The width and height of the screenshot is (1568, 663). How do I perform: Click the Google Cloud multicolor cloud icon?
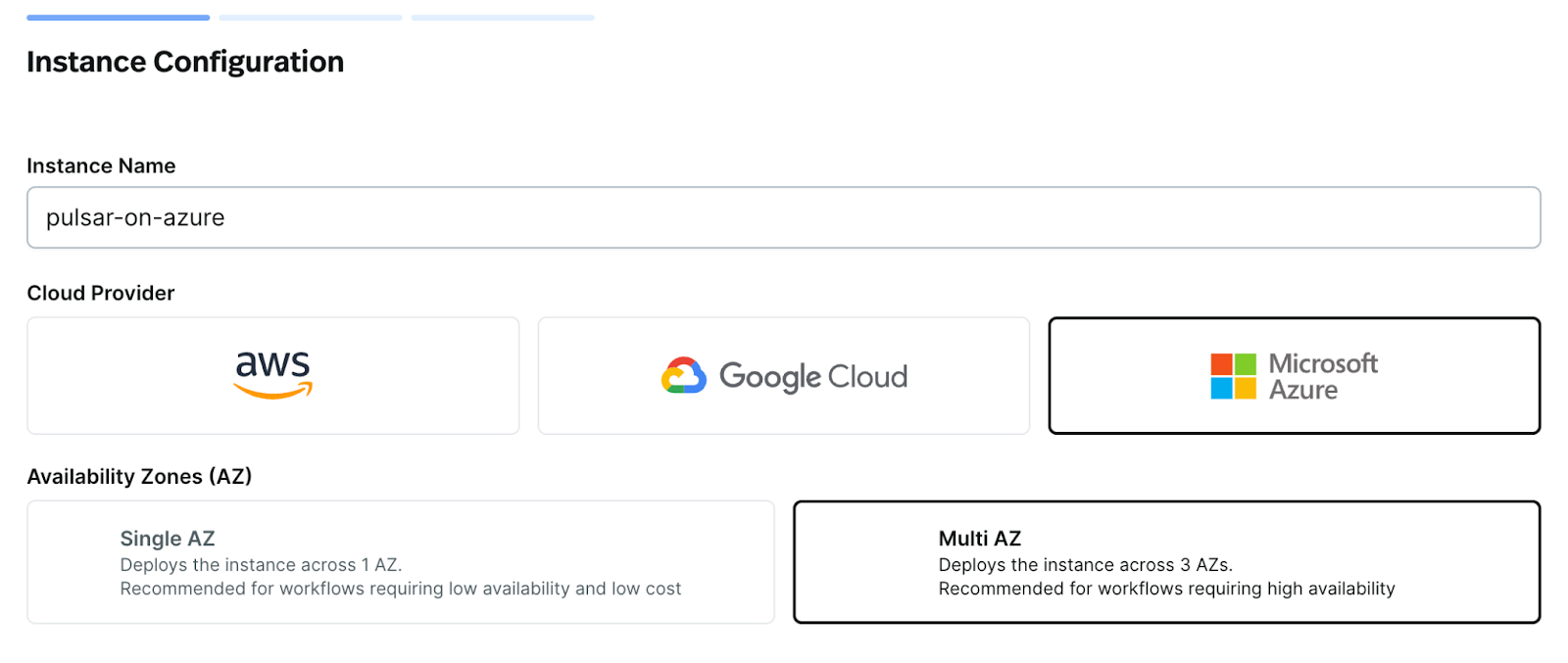coord(683,375)
